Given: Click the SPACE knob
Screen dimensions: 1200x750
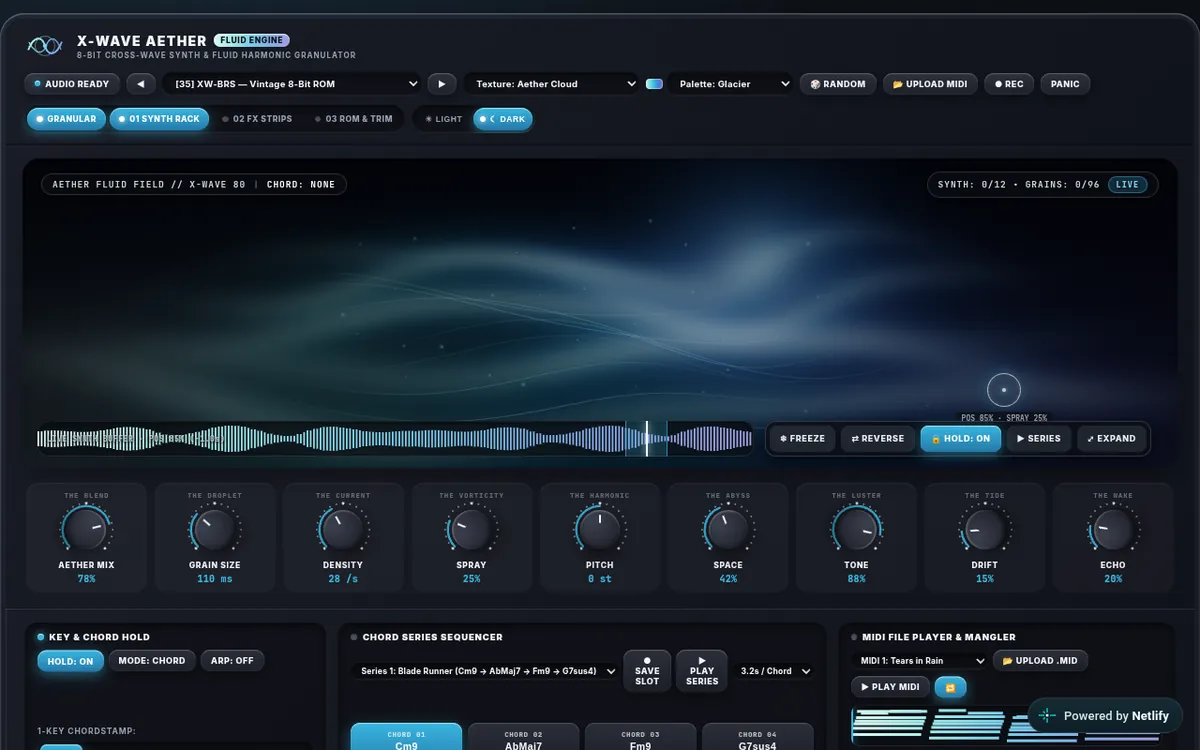Looking at the screenshot, I should click(728, 528).
